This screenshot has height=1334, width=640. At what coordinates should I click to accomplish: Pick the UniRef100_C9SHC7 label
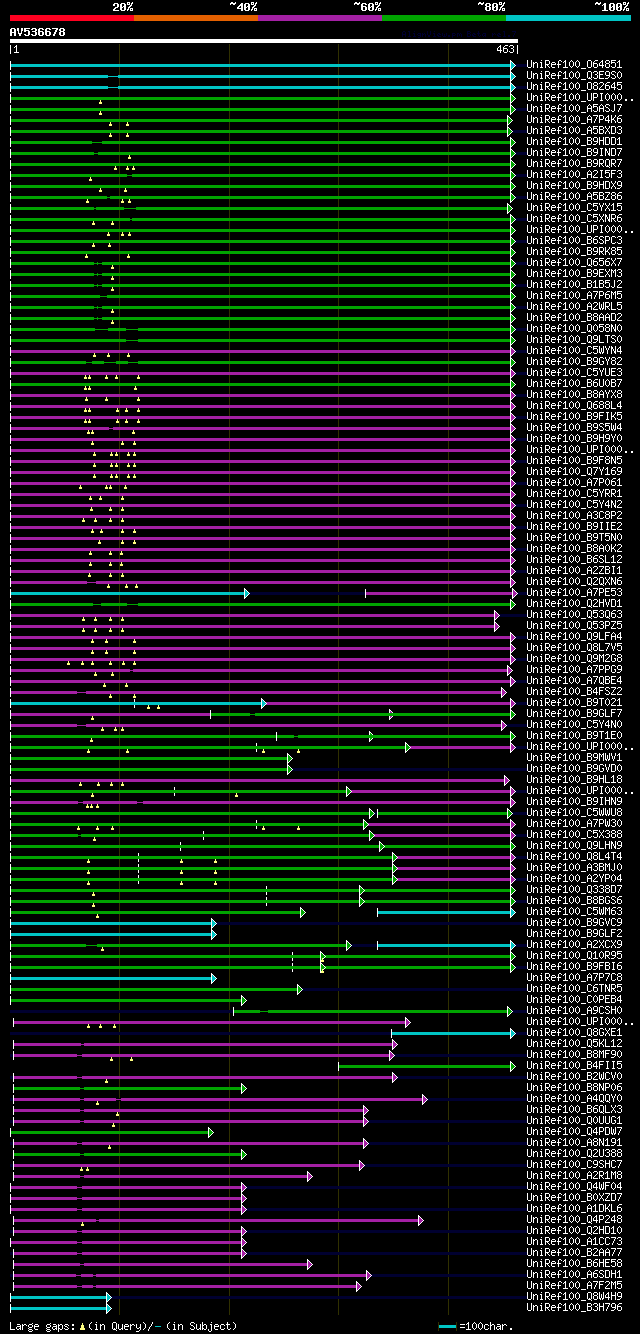[x=575, y=1164]
